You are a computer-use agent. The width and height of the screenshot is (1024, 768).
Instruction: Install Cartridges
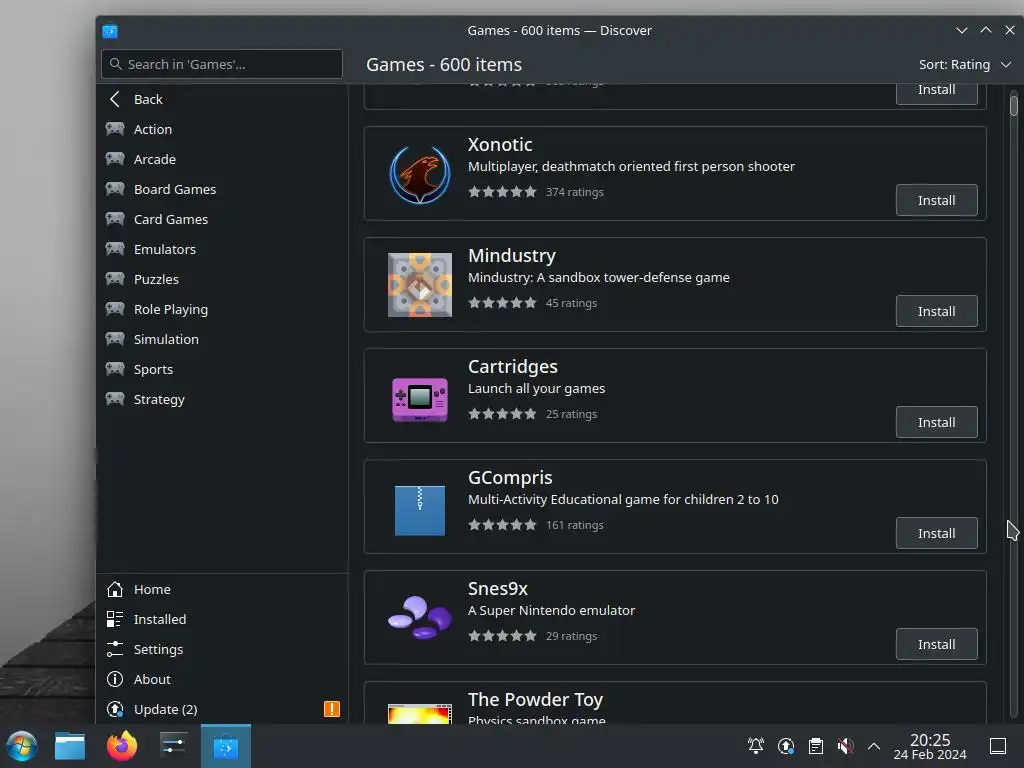click(x=936, y=423)
